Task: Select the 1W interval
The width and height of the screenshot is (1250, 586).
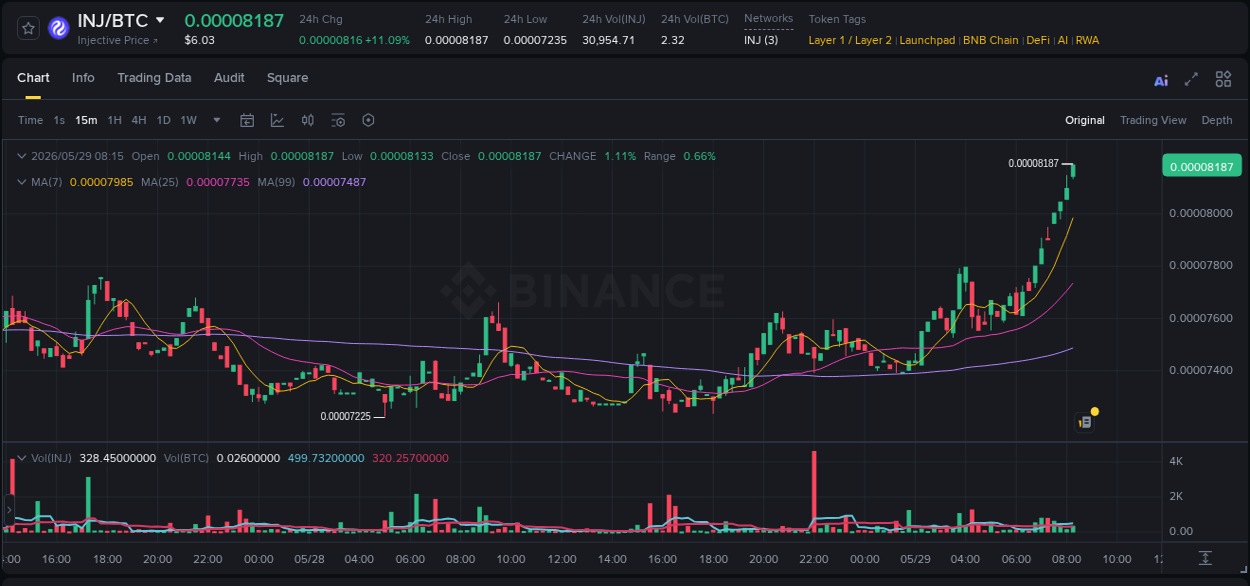Action: click(188, 120)
